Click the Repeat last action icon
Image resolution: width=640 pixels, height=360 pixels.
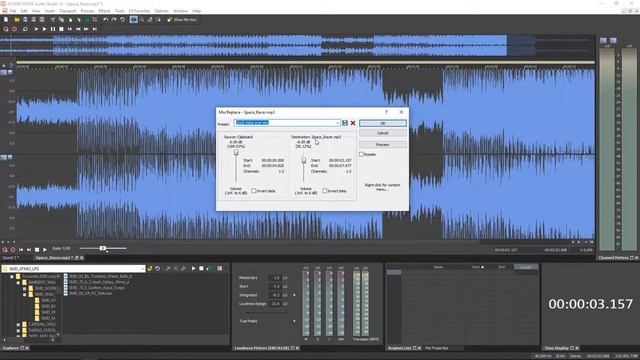pos(122,20)
